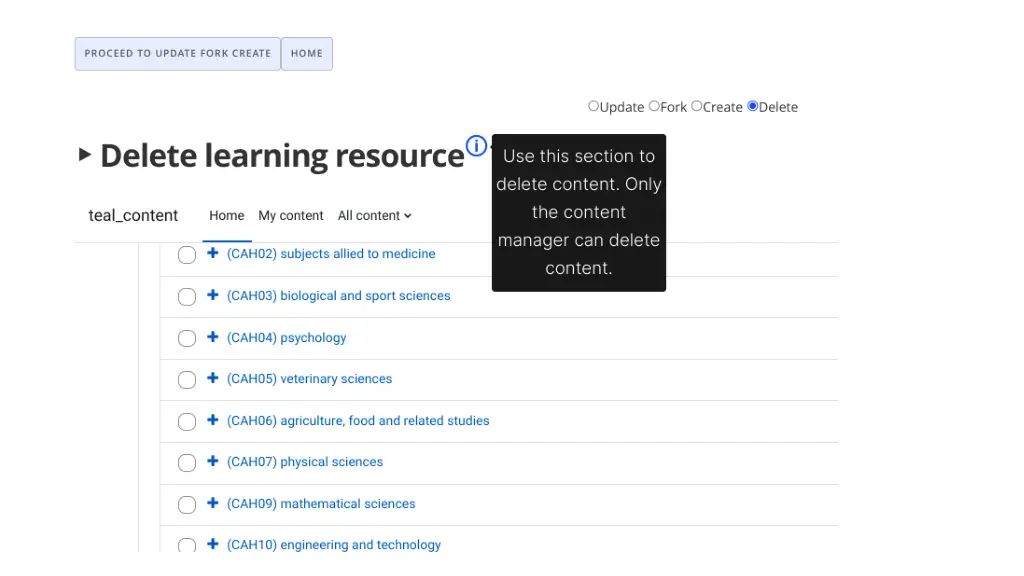Image resolution: width=1024 pixels, height=576 pixels.
Task: Open the (CAH04) psychology link
Action: tap(287, 338)
